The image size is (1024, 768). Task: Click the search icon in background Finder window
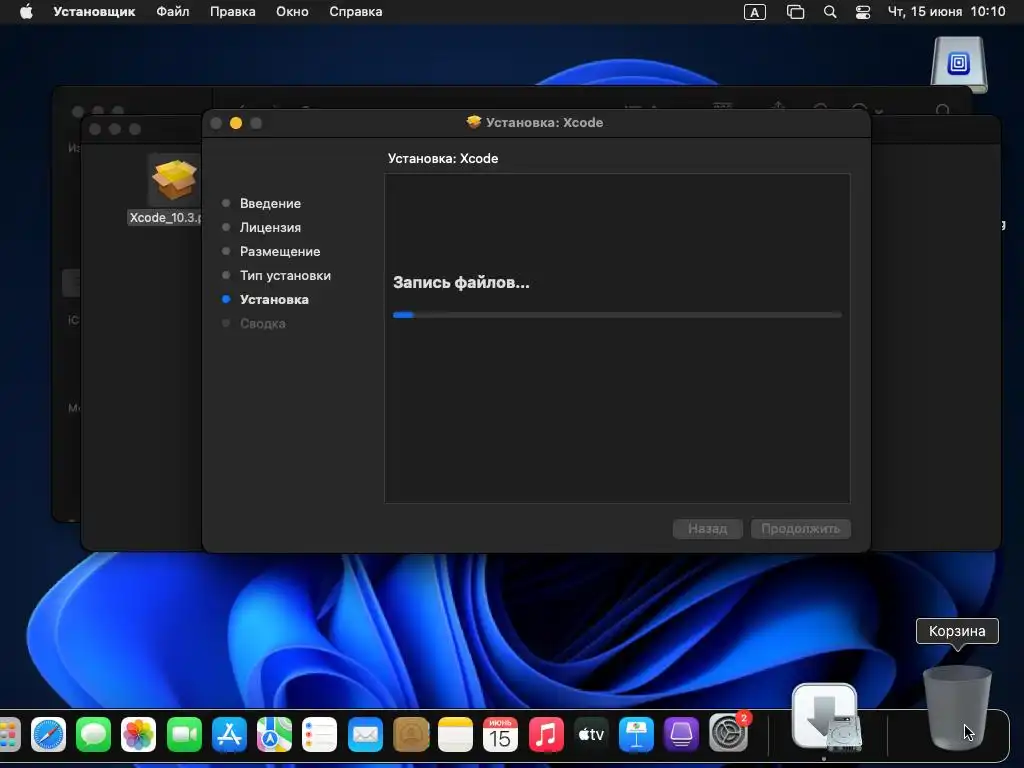coord(942,110)
